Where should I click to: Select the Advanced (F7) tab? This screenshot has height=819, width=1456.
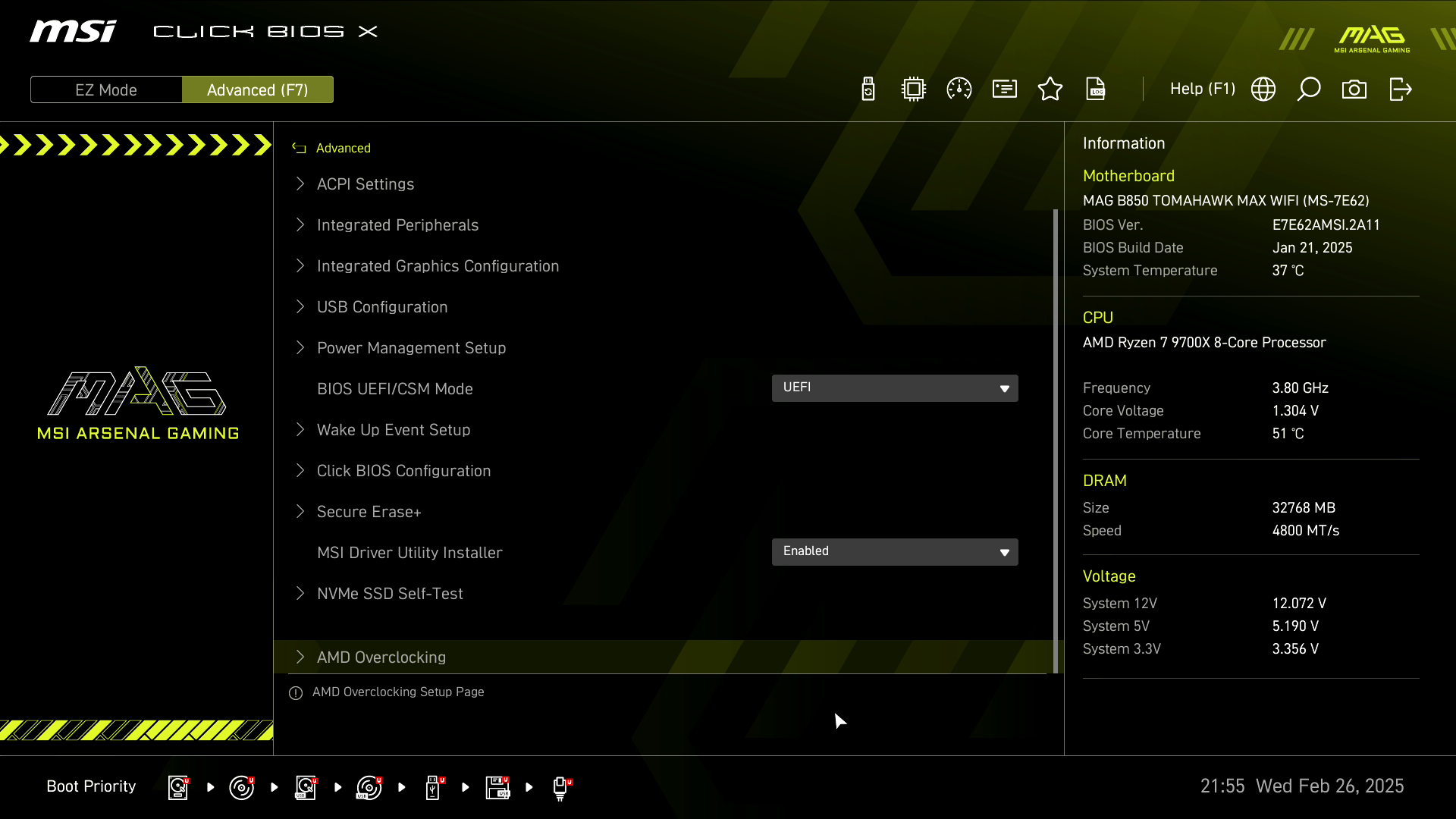point(258,89)
